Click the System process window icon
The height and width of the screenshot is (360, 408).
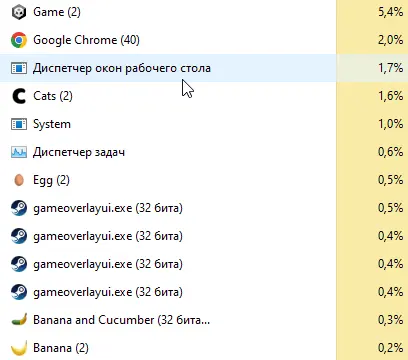coord(19,124)
